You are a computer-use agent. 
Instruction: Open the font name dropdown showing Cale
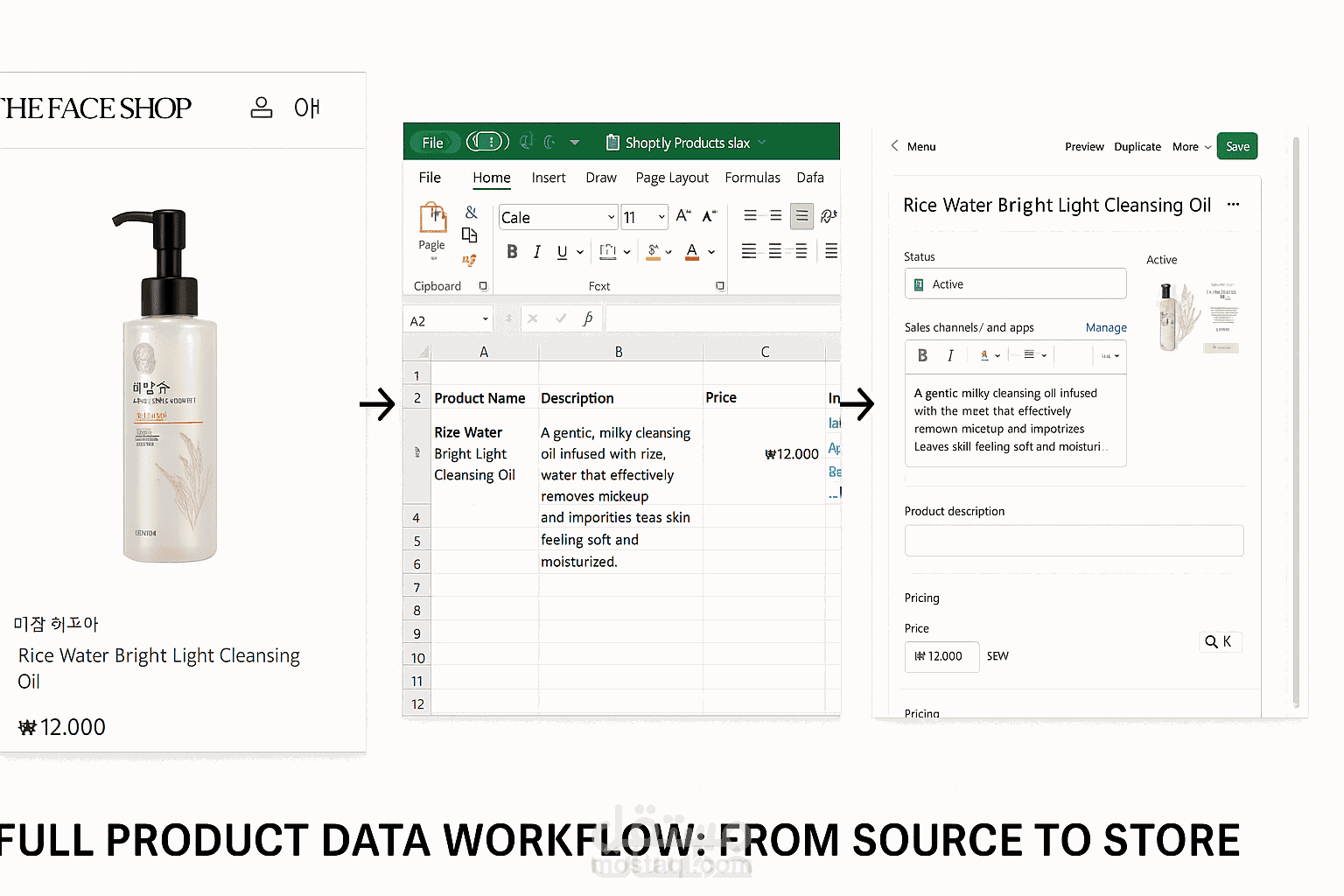coord(612,217)
